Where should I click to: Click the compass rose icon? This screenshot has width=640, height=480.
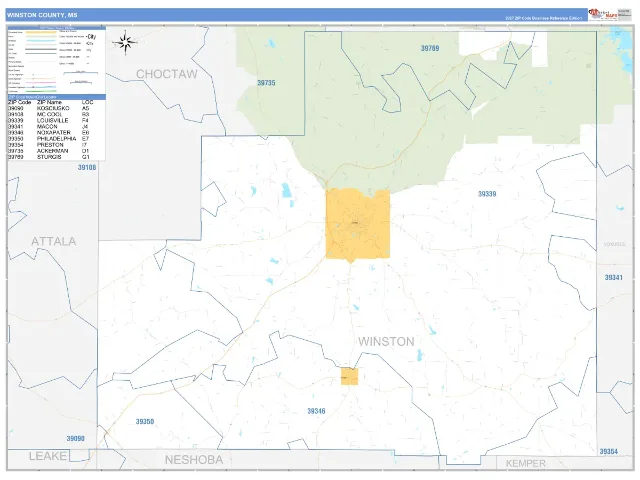125,42
